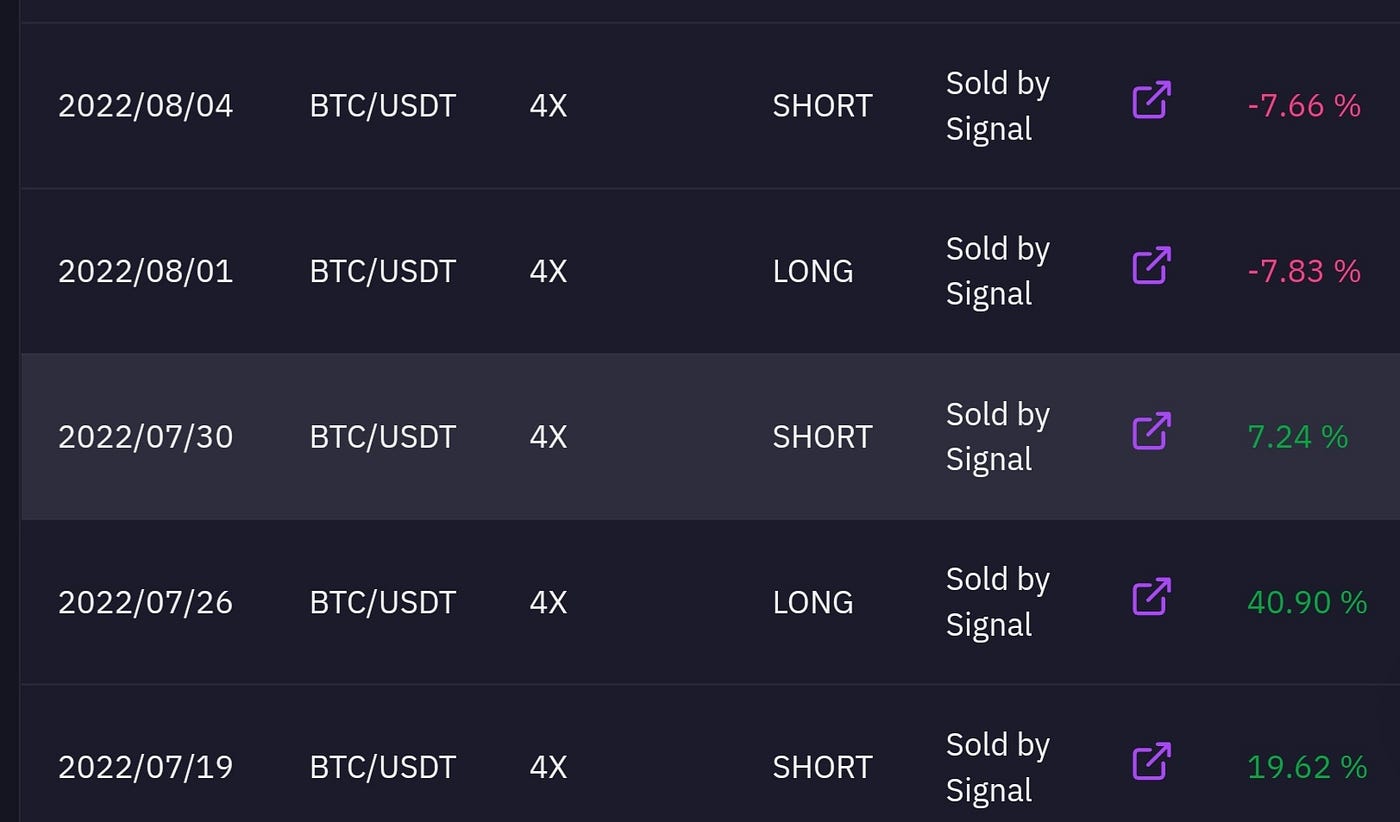Click LONG label in the 2022/08/01 row

(813, 271)
